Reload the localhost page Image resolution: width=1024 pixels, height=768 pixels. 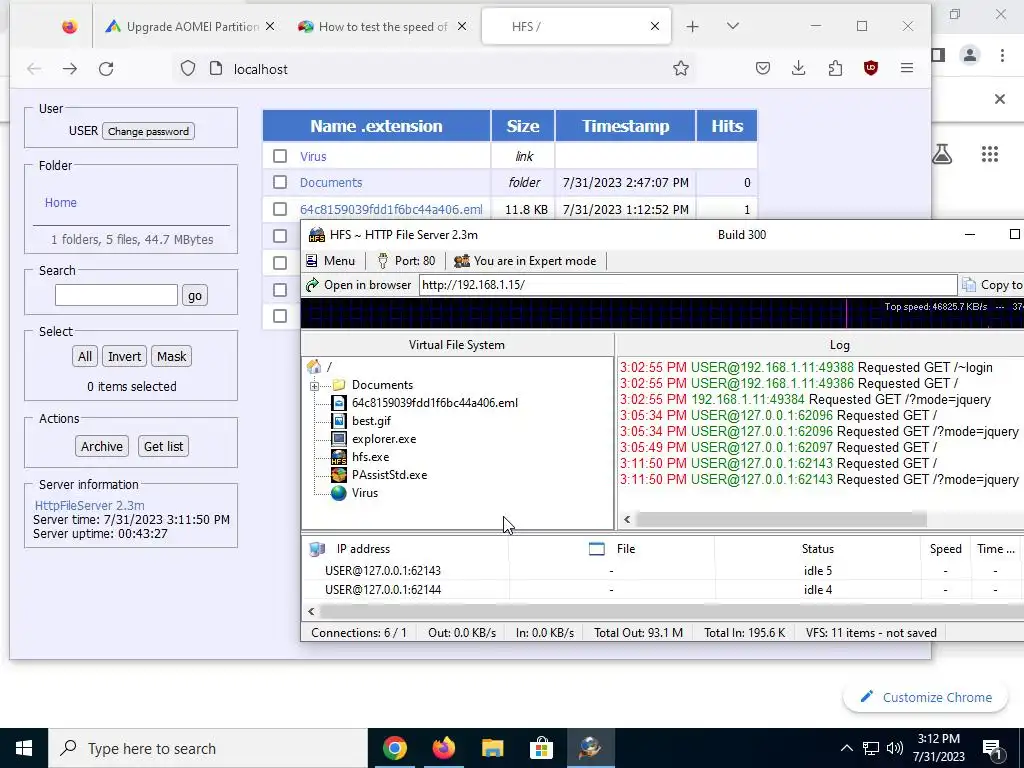pyautogui.click(x=106, y=69)
